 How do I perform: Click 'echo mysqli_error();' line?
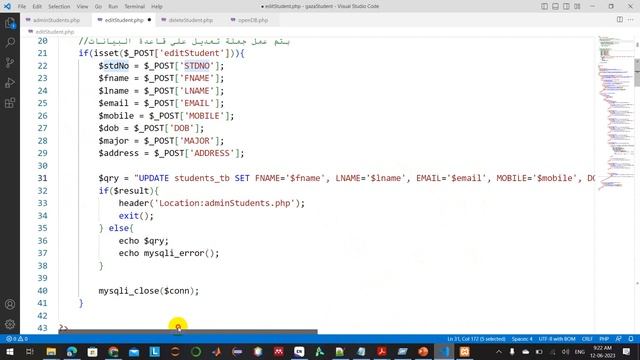169,253
